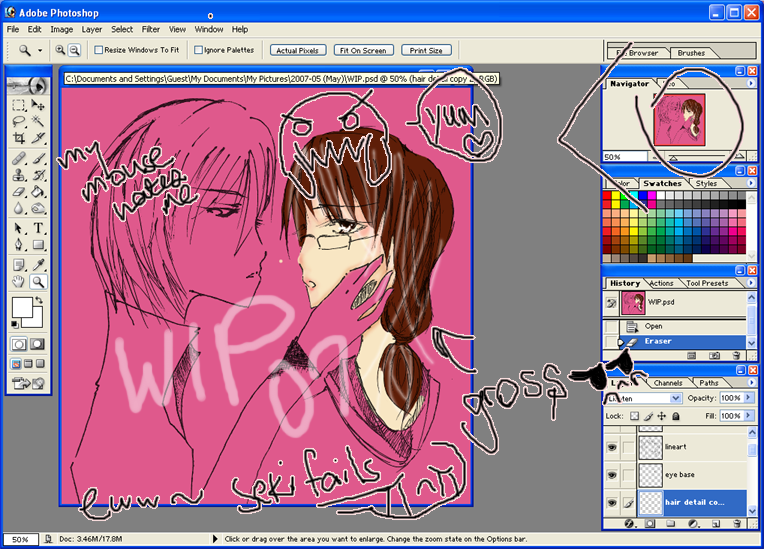The height and width of the screenshot is (549, 764).
Task: Swap foreground and background colors
Action: coord(39,301)
